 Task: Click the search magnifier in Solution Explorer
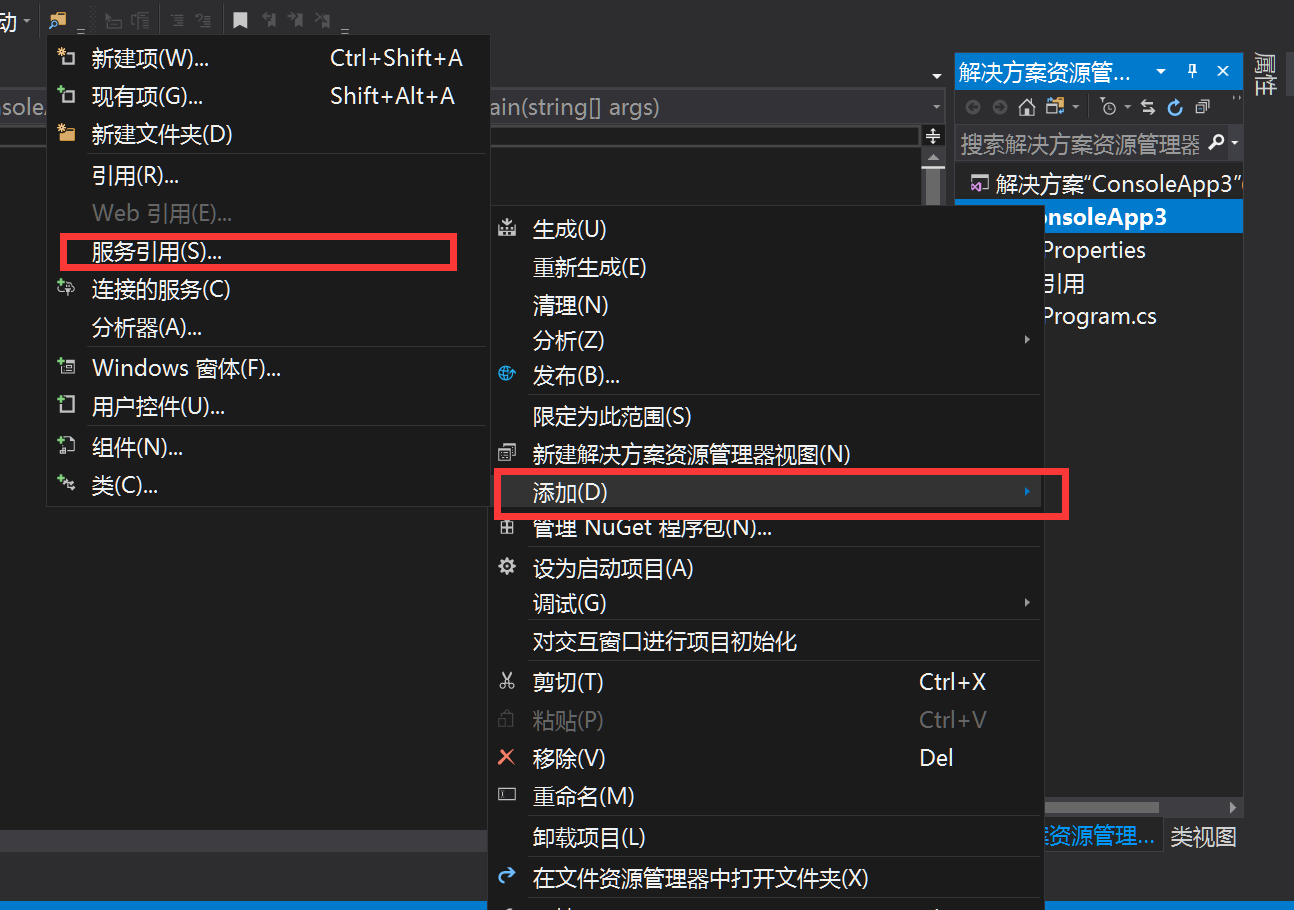click(x=1216, y=144)
